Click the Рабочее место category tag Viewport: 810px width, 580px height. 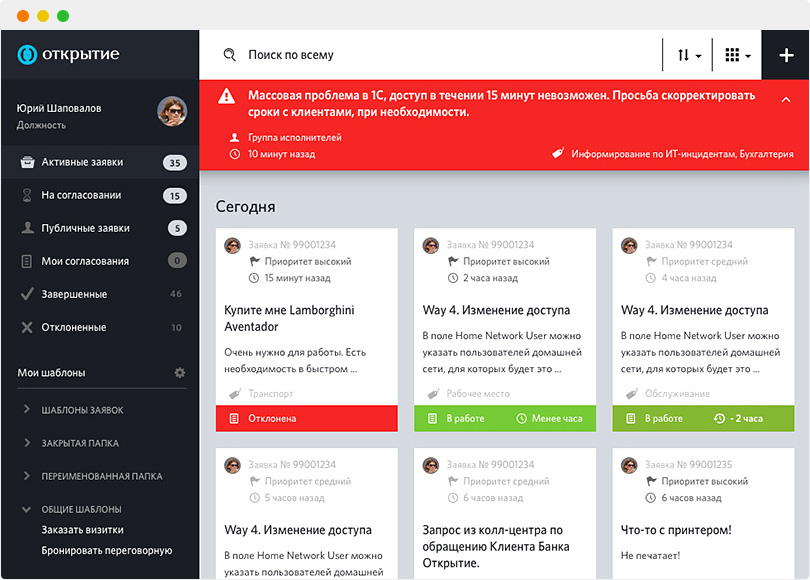pyautogui.click(x=478, y=394)
